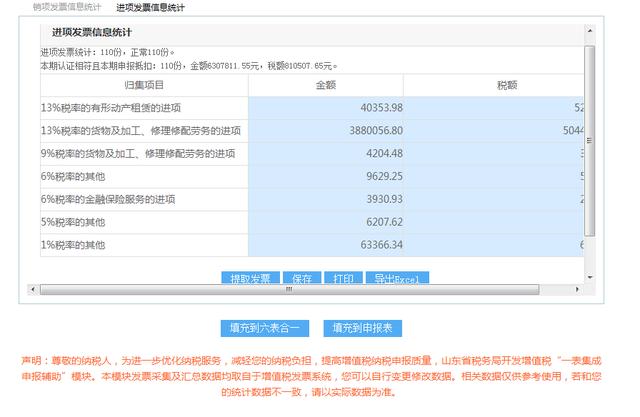Switch to 销项发票信息统计 tab
The image size is (640, 417).
click(x=67, y=7)
